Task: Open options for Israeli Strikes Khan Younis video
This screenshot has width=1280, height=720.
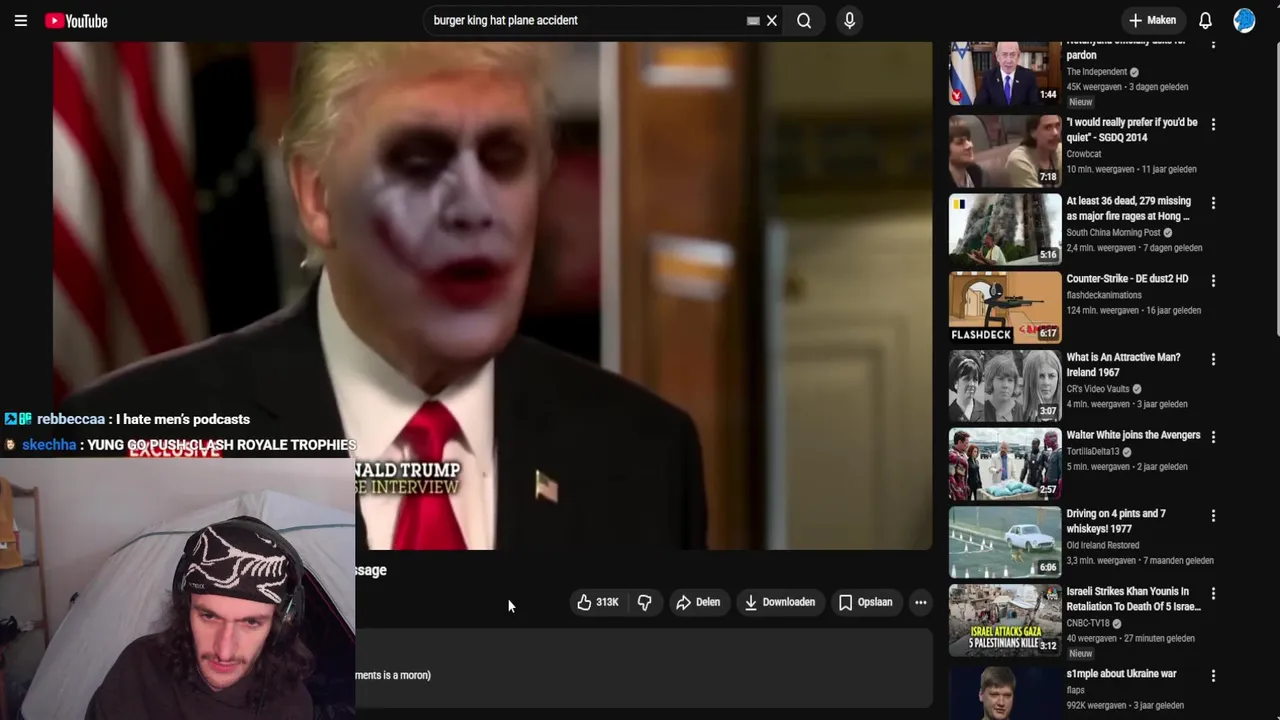Action: point(1213,595)
